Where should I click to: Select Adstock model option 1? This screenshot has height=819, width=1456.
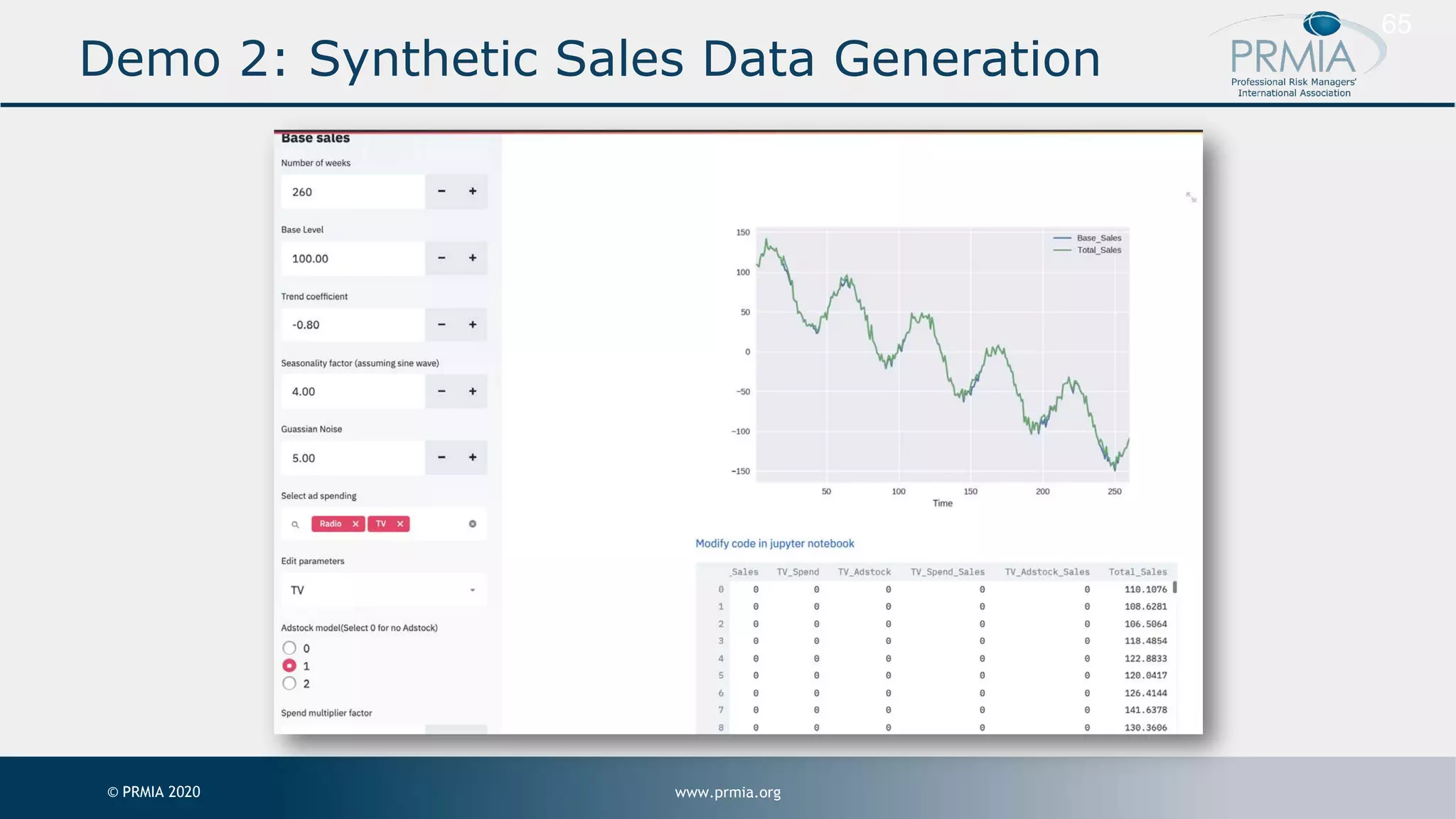pos(289,665)
